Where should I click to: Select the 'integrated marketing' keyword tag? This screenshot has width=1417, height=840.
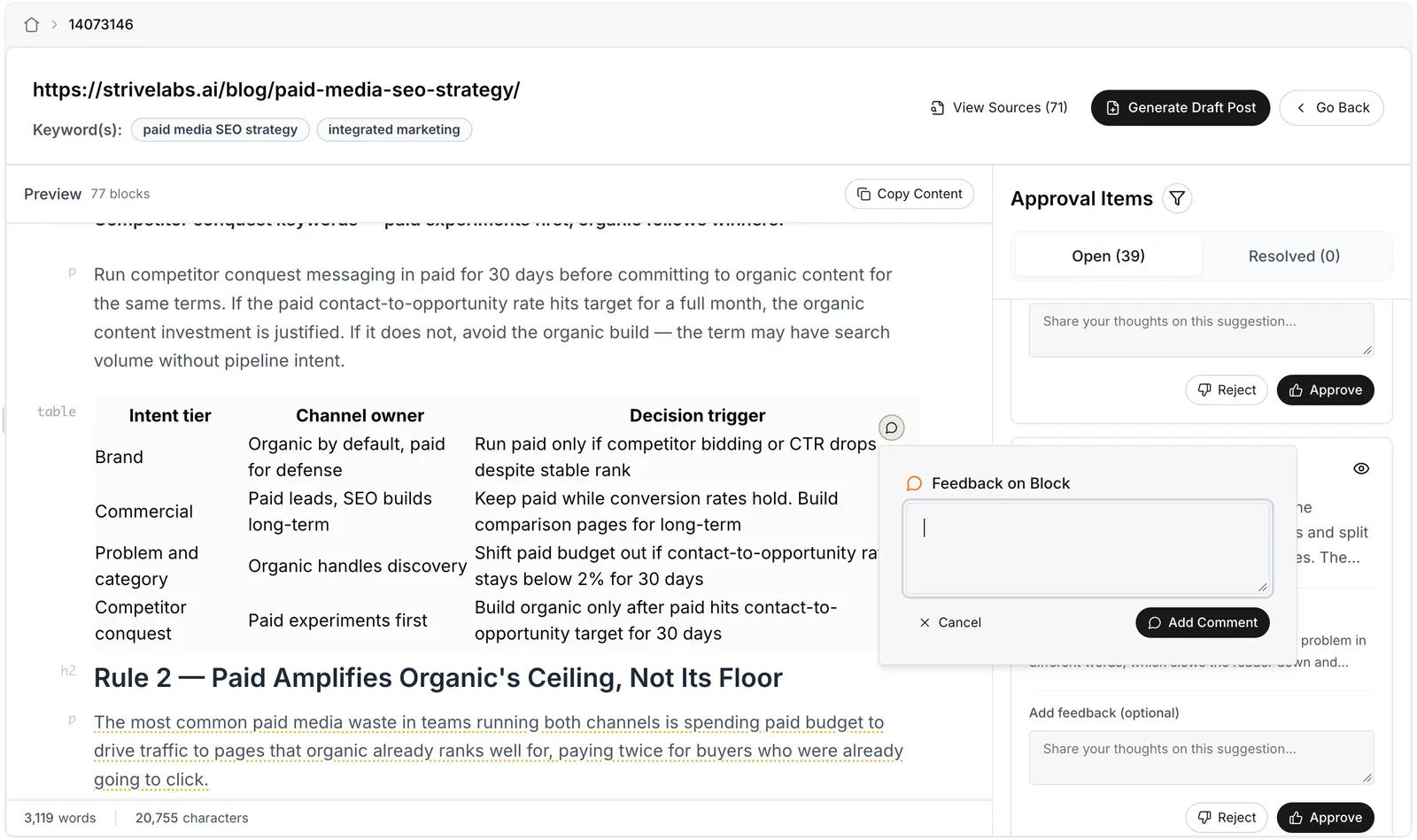click(x=394, y=130)
